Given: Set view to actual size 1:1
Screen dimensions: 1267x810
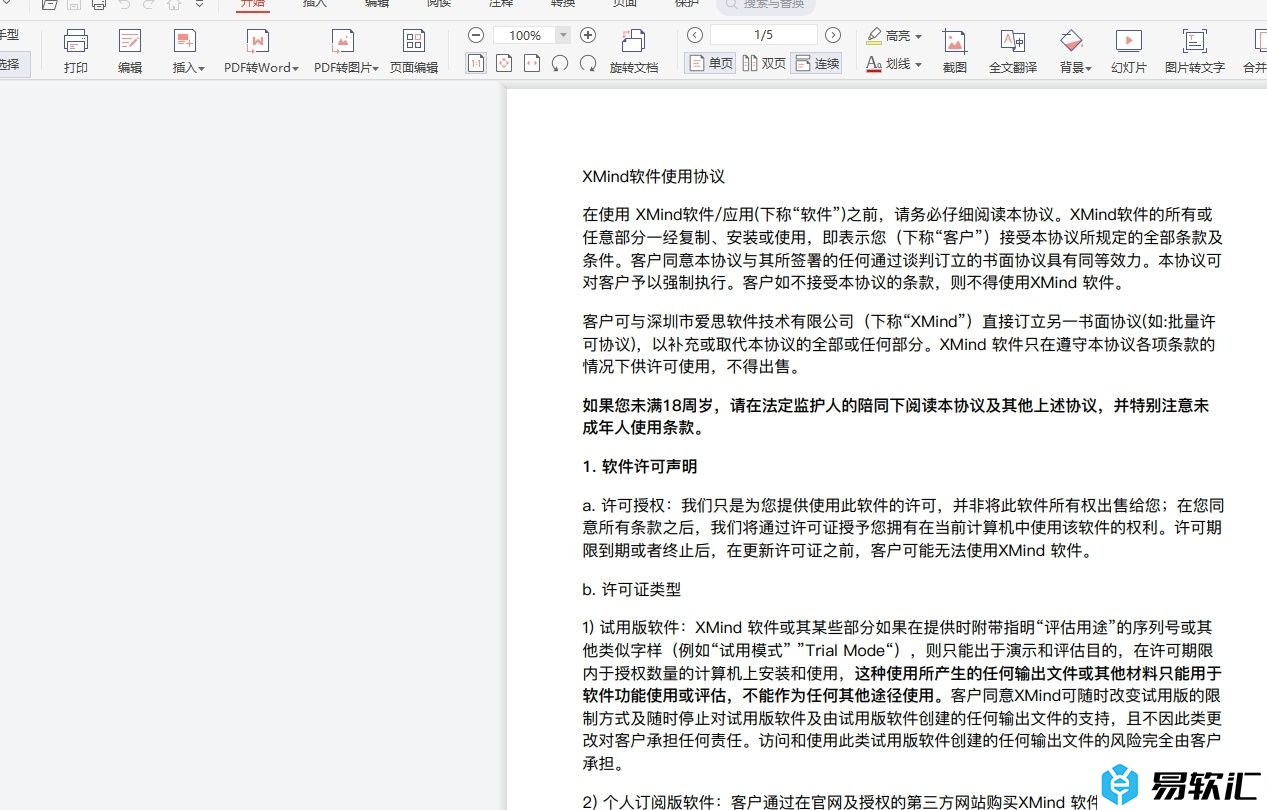Looking at the screenshot, I should (476, 63).
